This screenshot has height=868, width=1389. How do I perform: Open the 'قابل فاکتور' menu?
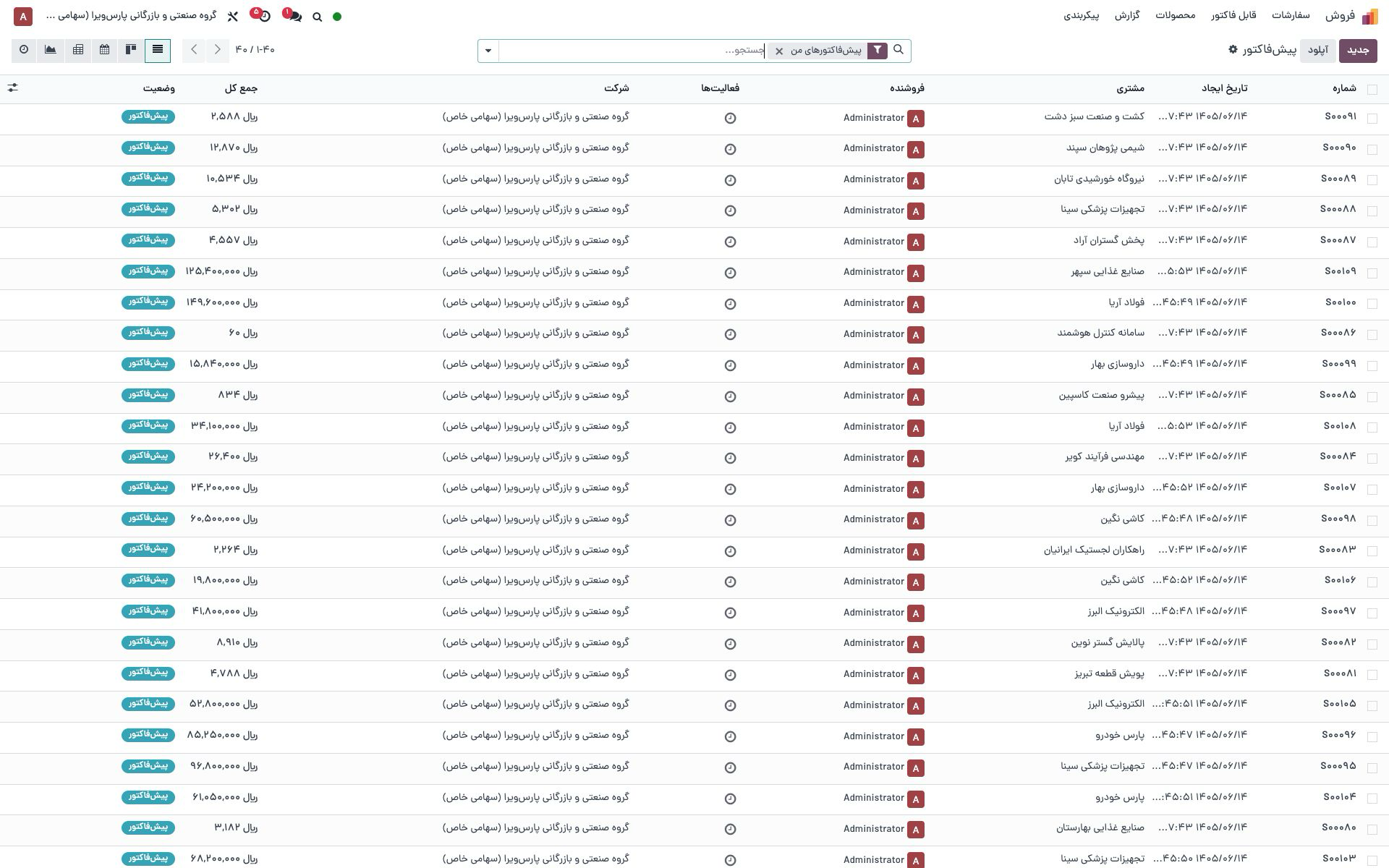(x=1233, y=15)
